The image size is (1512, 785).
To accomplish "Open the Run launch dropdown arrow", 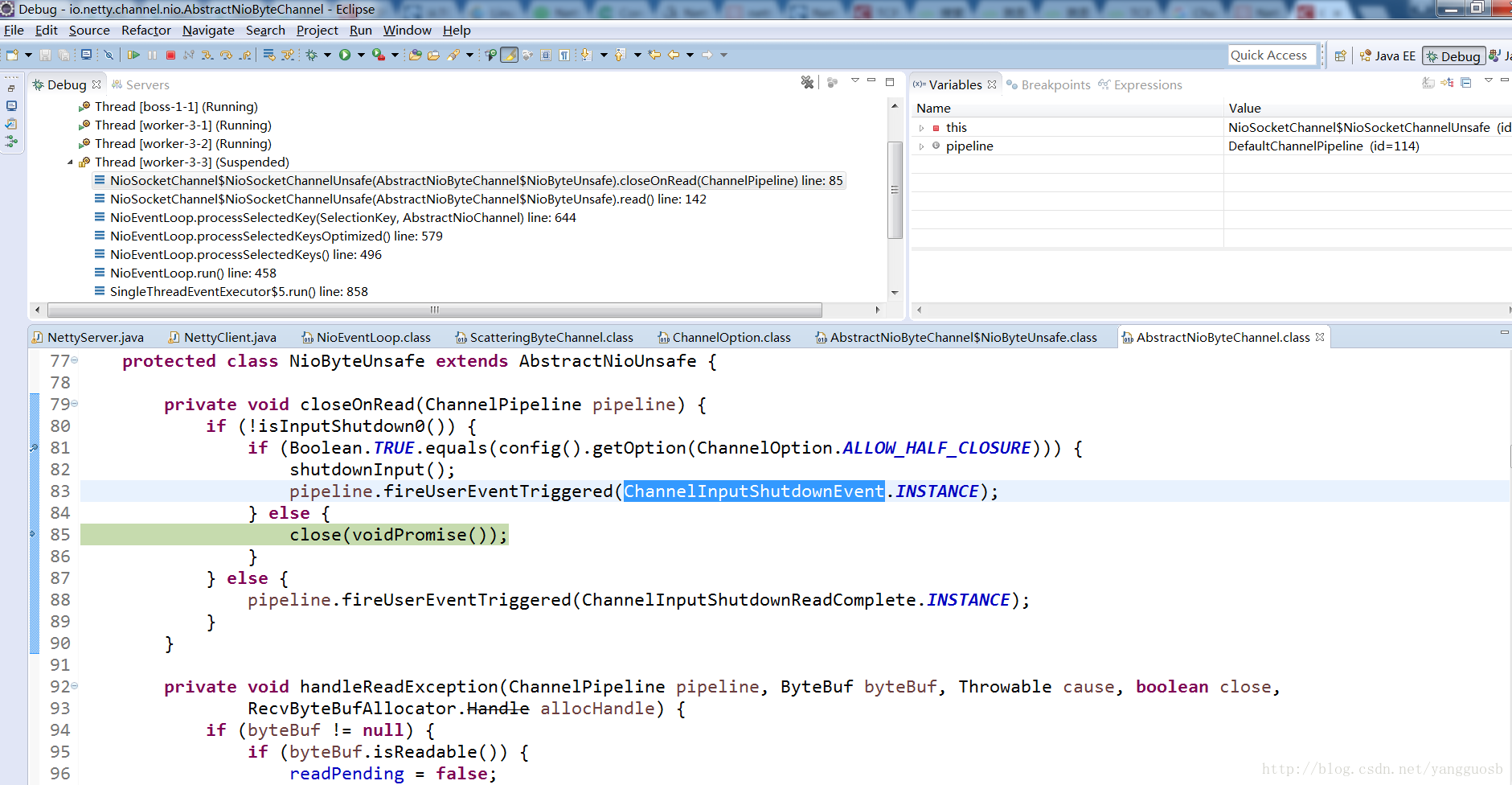I will click(x=361, y=55).
